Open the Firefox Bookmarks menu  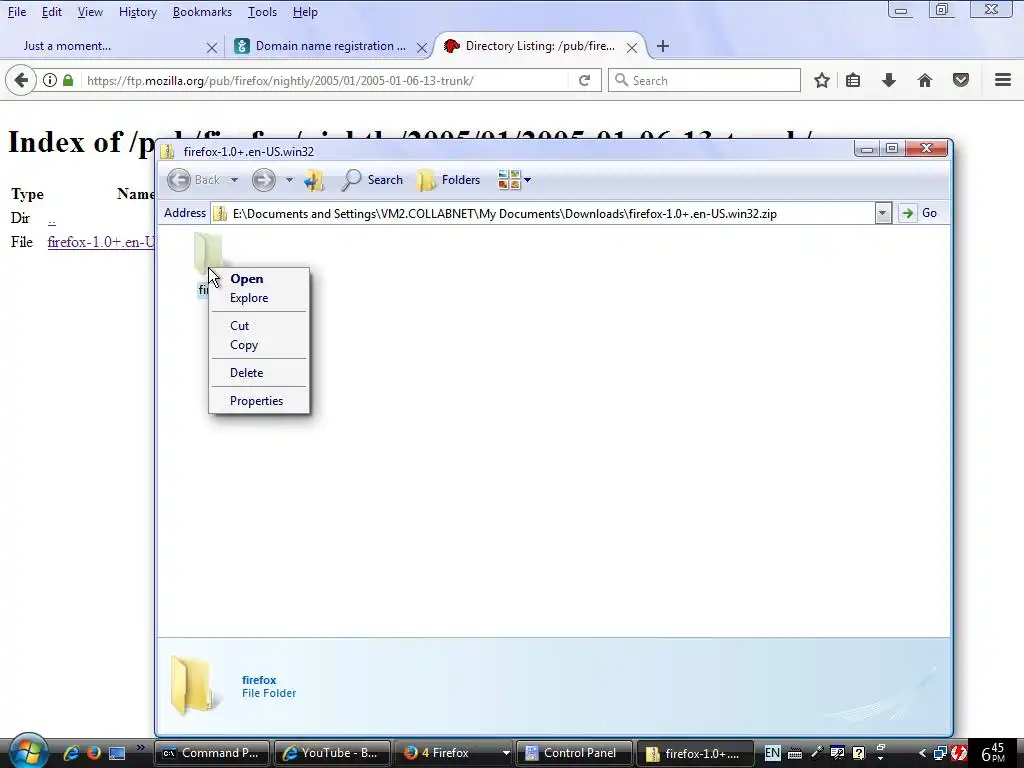(x=202, y=12)
